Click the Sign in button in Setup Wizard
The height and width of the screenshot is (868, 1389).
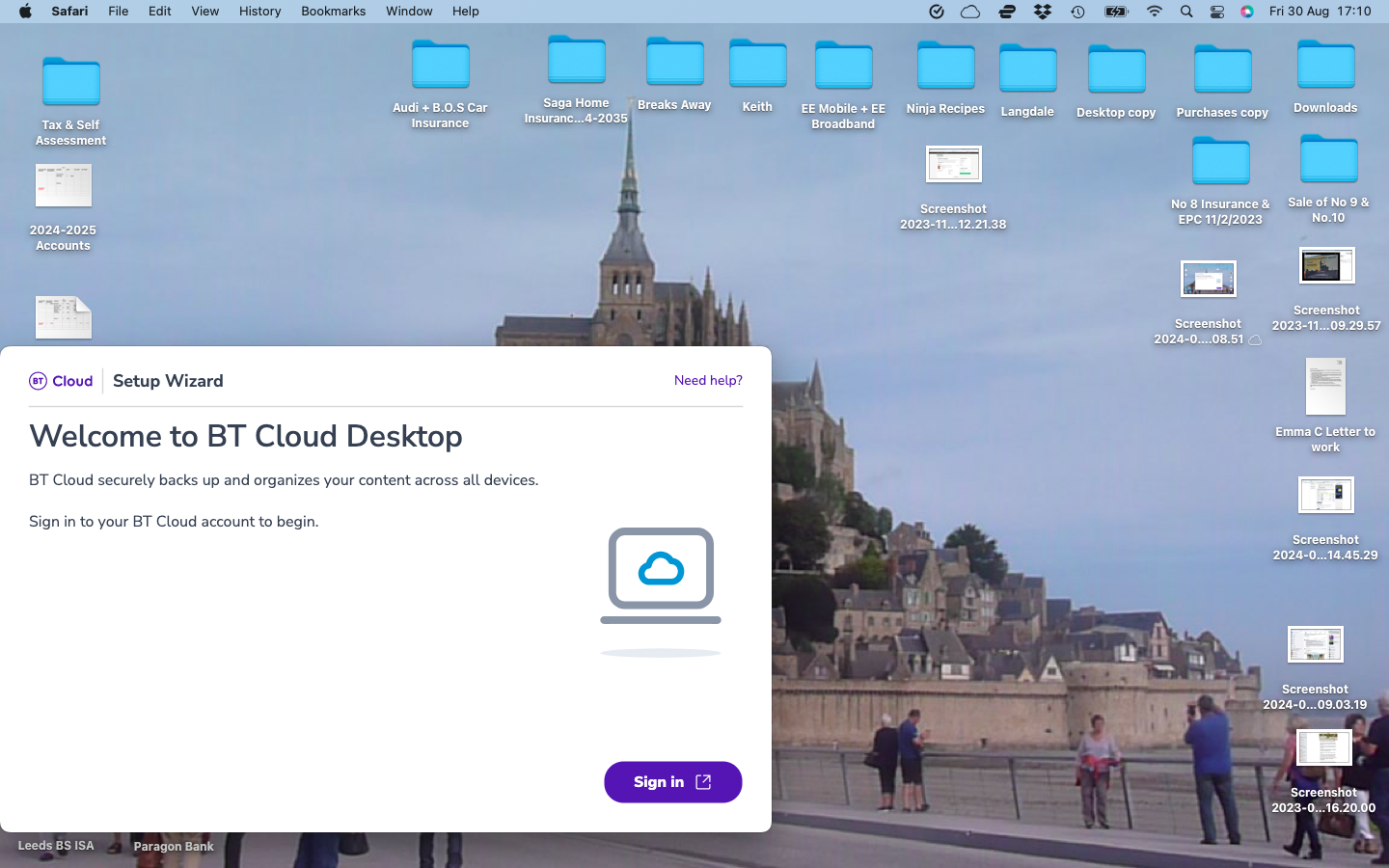pos(672,782)
